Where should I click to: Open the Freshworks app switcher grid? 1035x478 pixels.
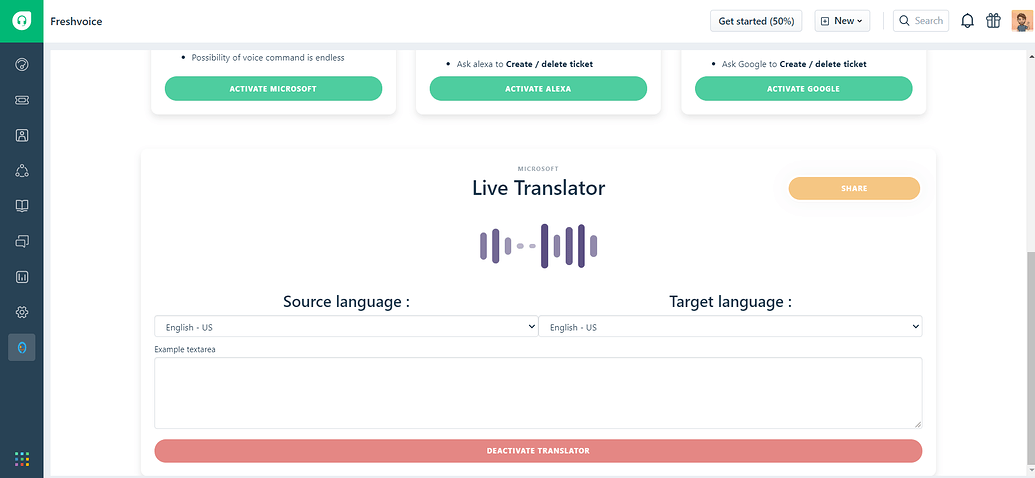coord(22,459)
